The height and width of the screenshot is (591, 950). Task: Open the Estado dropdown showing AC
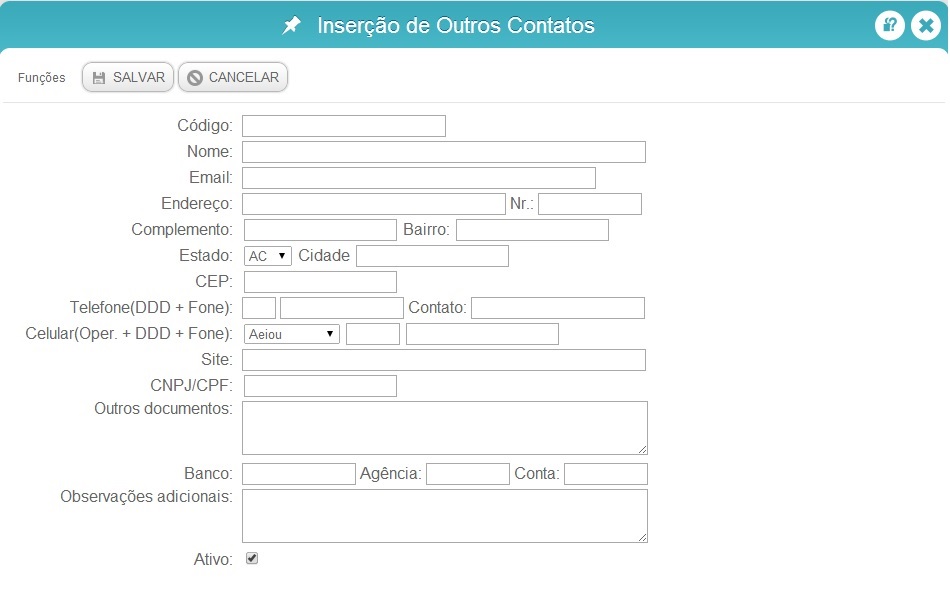click(268, 256)
